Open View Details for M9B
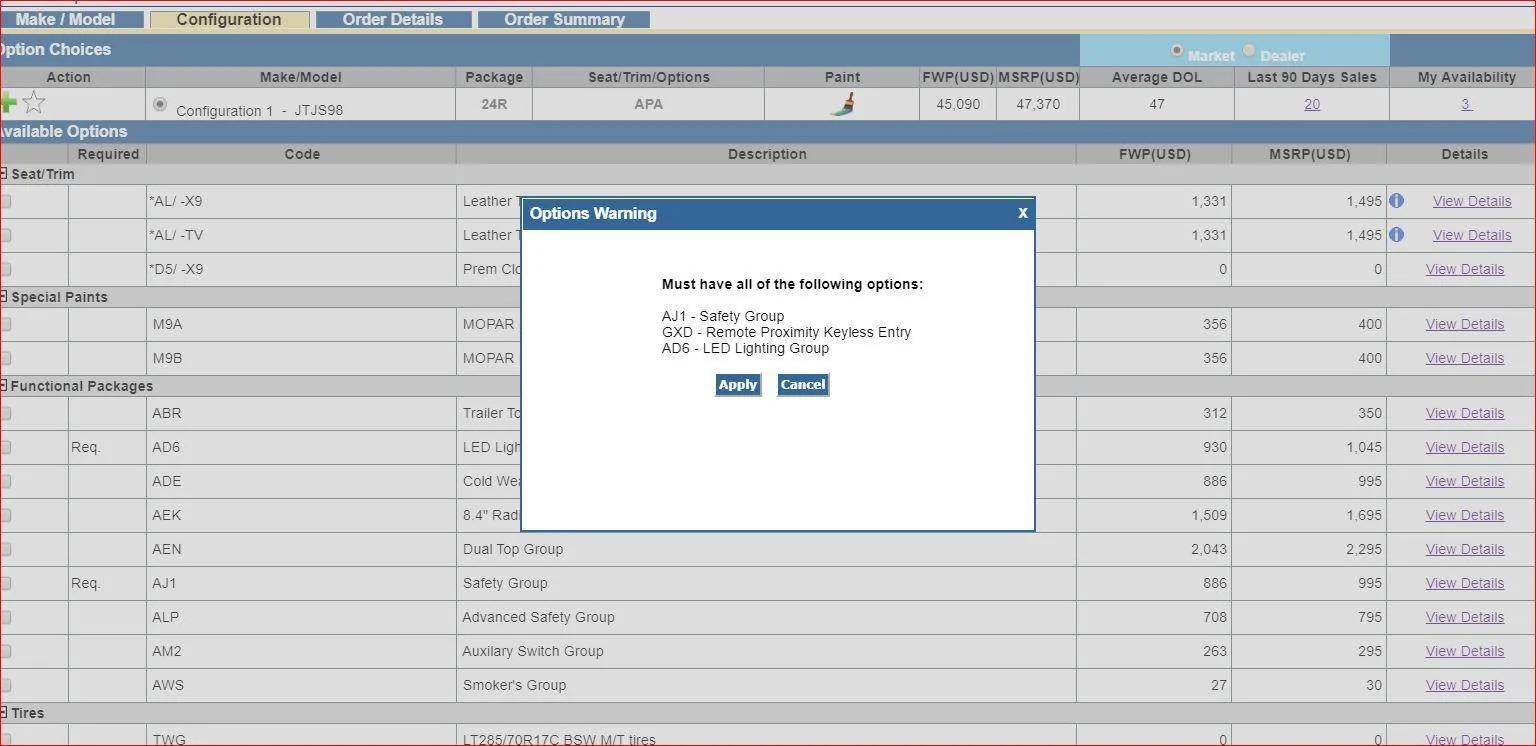This screenshot has width=1536, height=746. coord(1465,358)
